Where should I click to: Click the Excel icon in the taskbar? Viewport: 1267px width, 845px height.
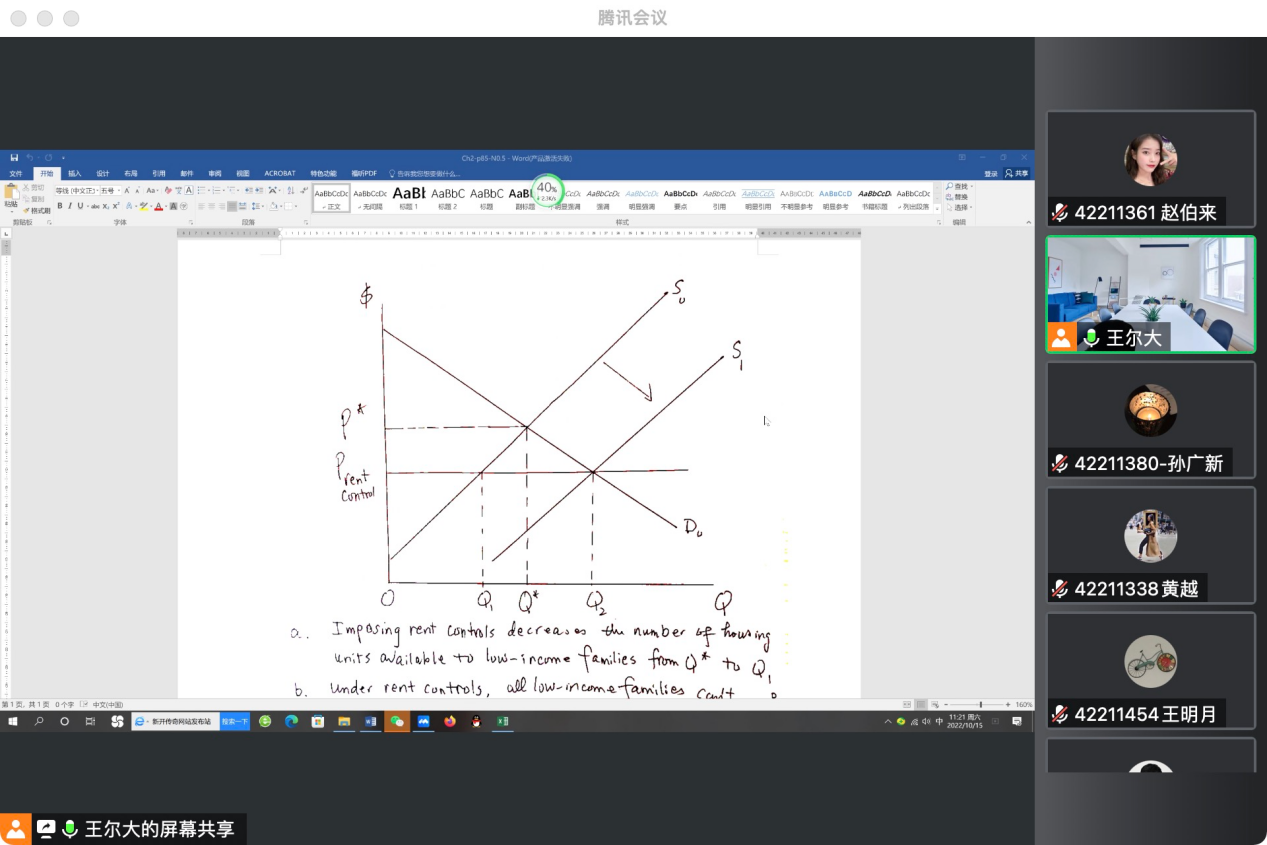503,721
